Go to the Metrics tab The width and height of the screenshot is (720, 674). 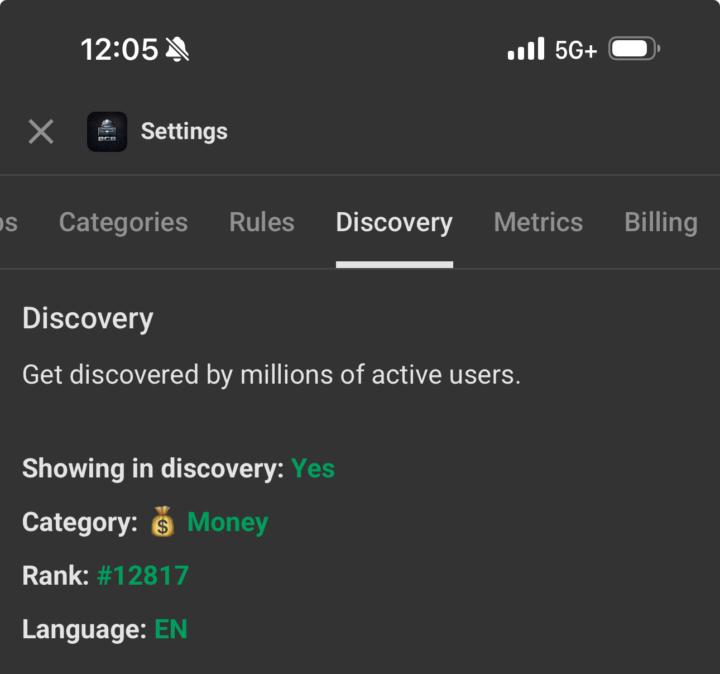point(538,222)
